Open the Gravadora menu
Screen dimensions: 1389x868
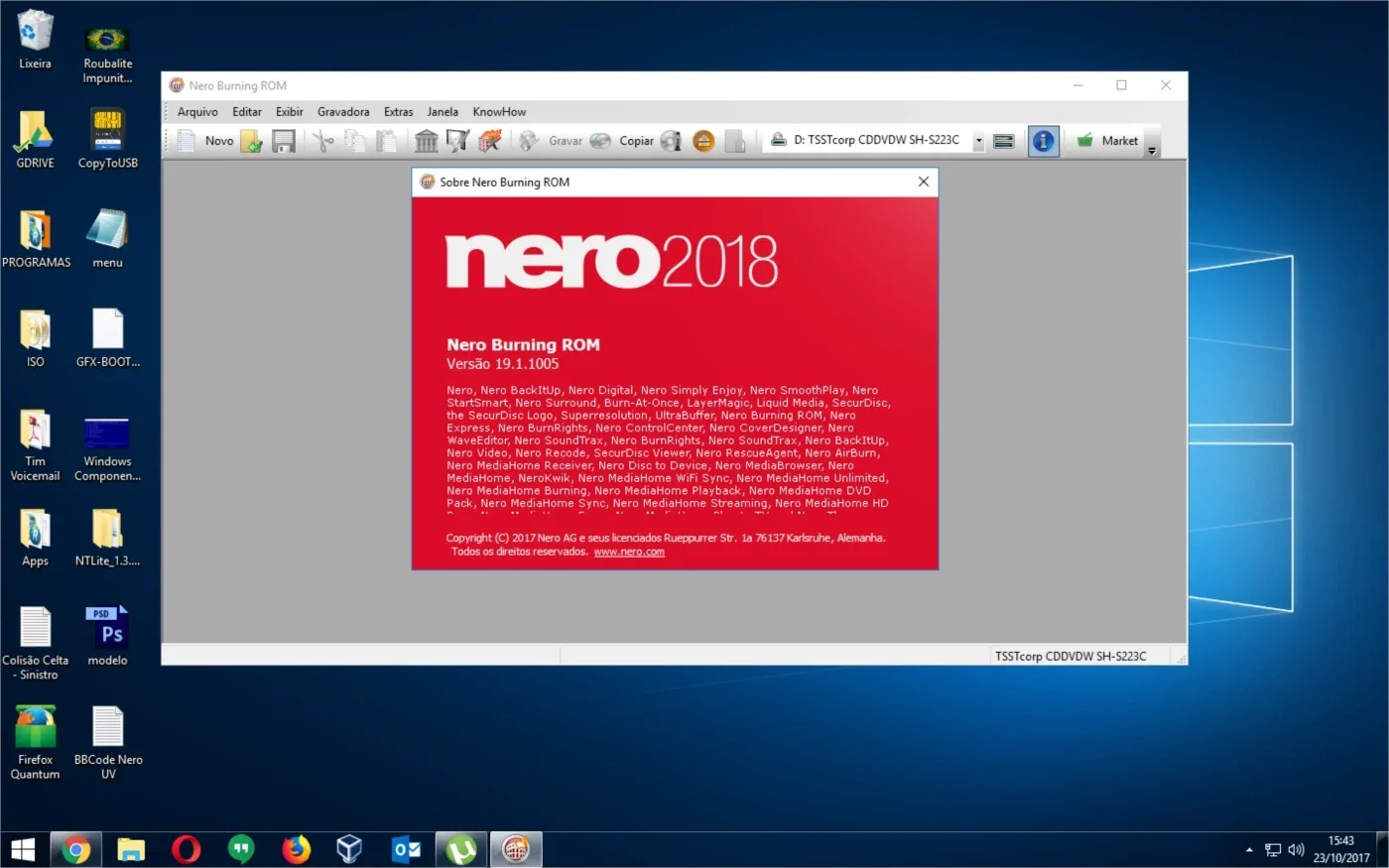click(343, 112)
